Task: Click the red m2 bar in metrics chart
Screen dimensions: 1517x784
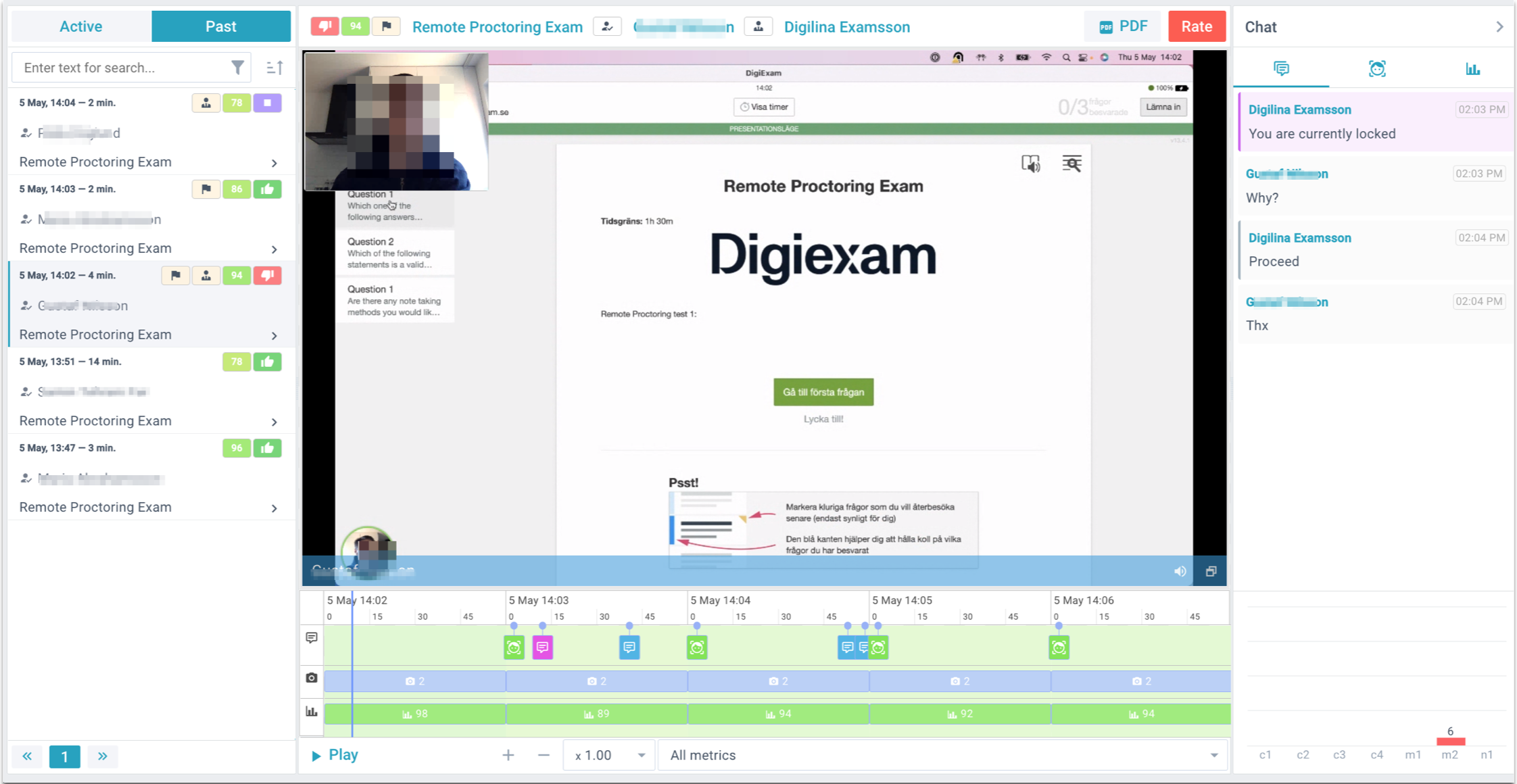Action: pos(1451,741)
